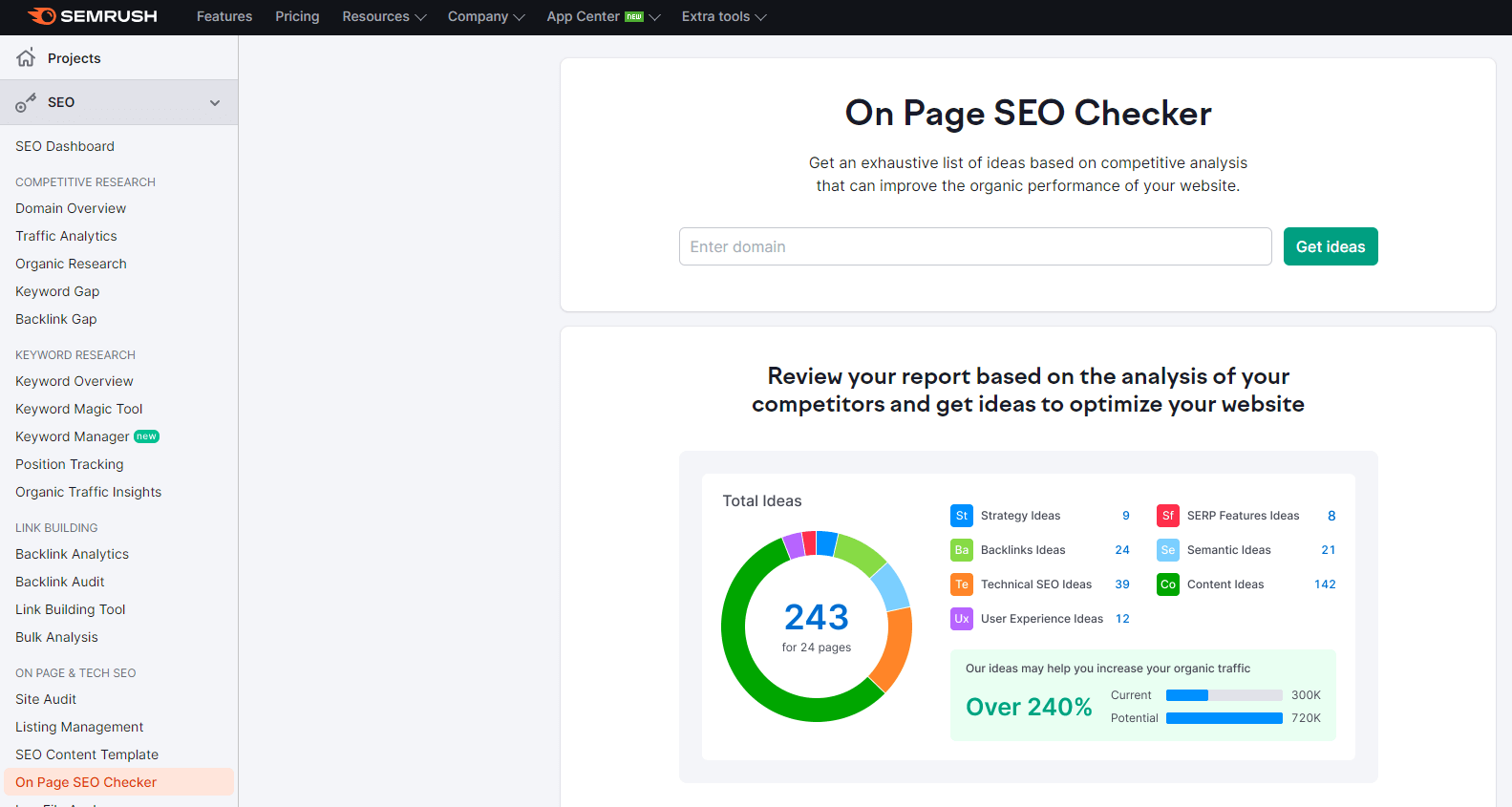Expand the Extra tools menu

(724, 16)
